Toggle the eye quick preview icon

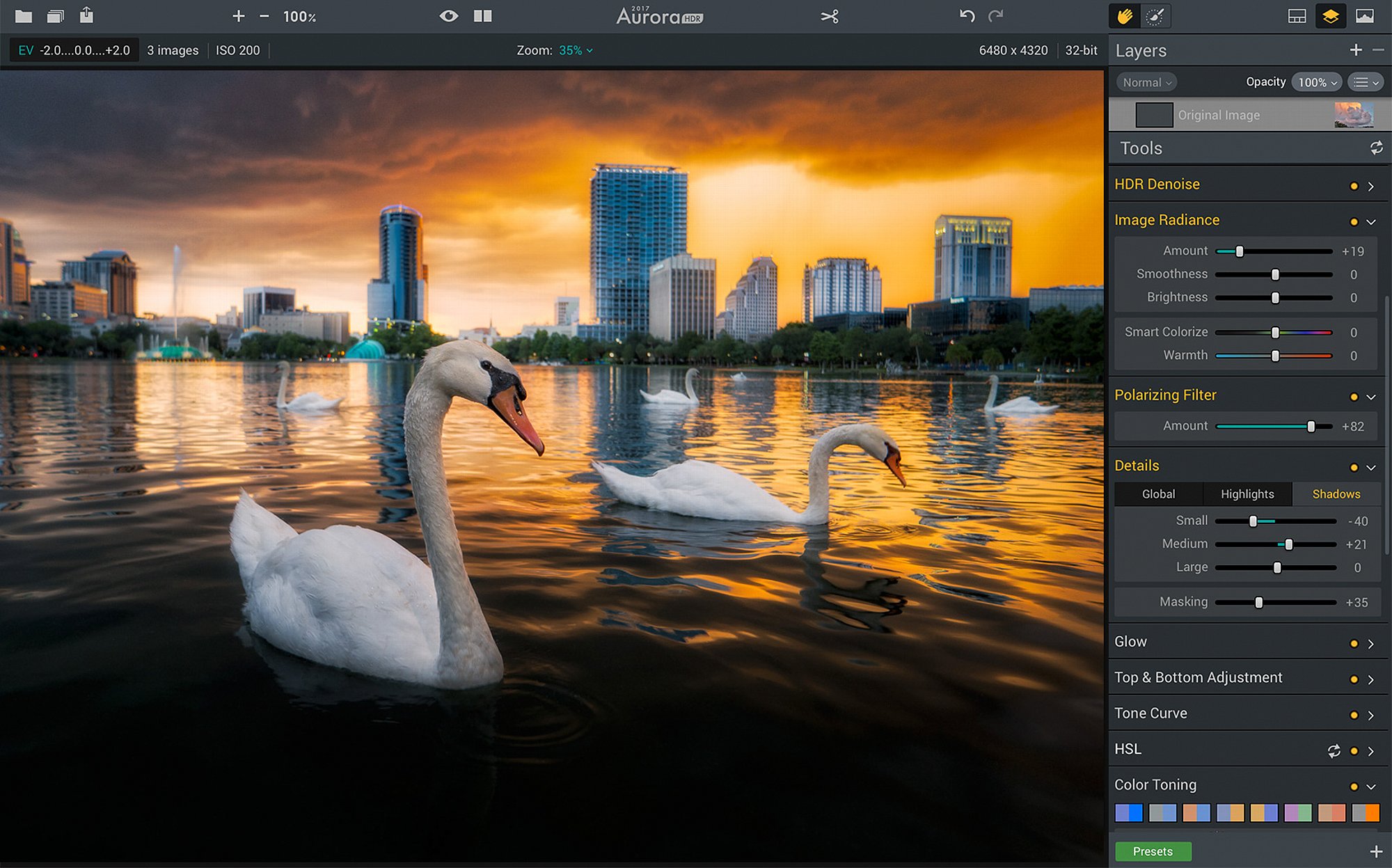coord(449,16)
